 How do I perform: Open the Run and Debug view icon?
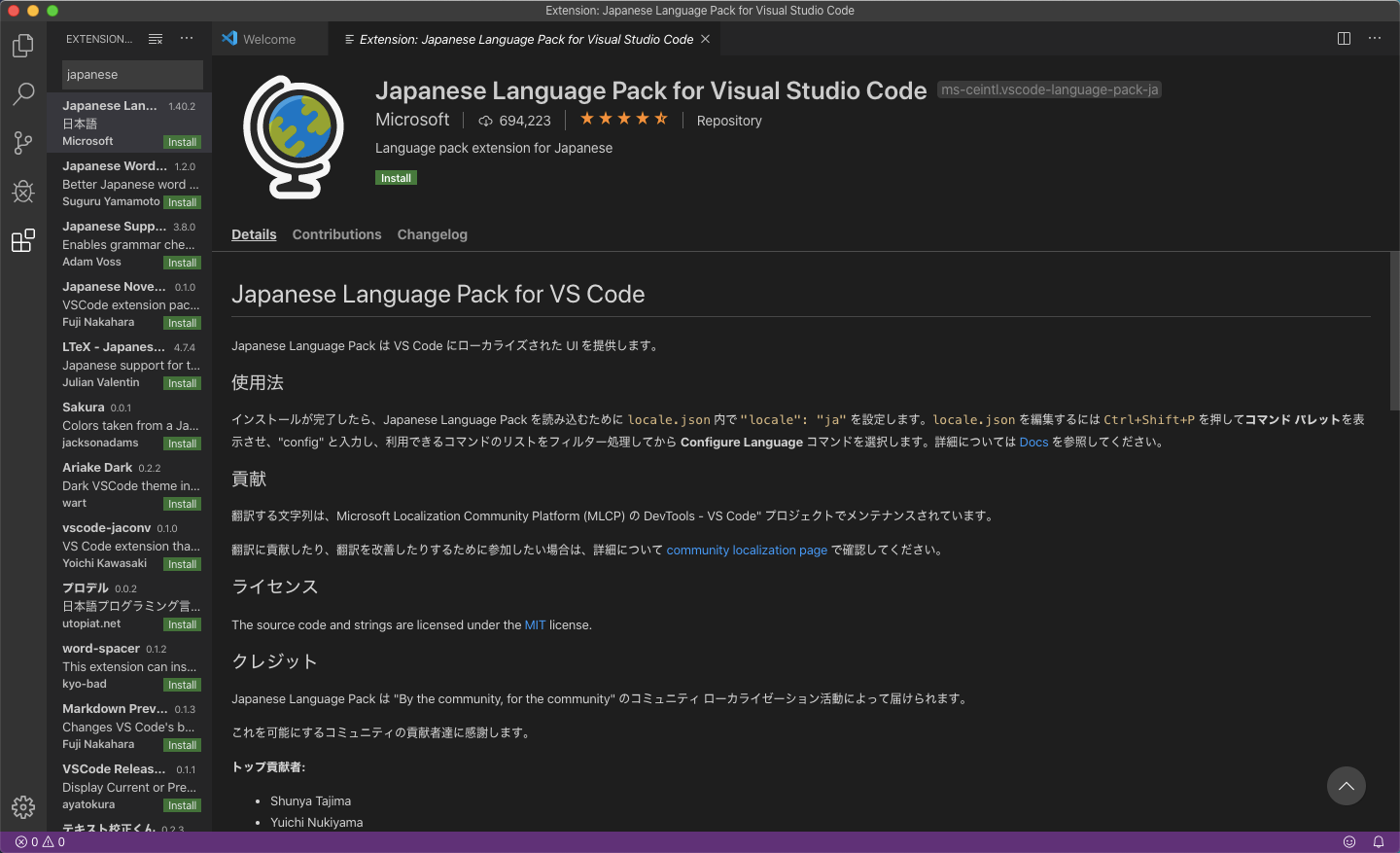(22, 192)
